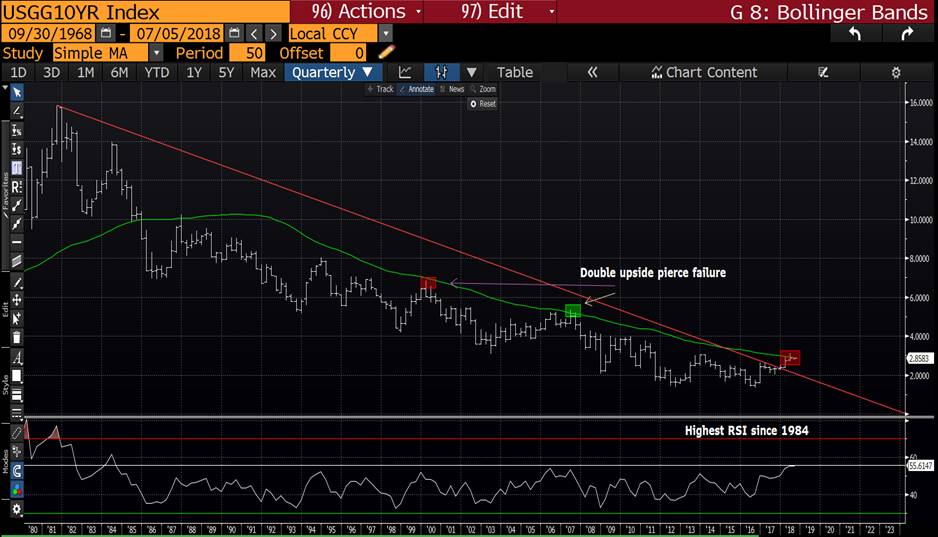This screenshot has width=938, height=537.
Task: Click the Chart Content button
Action: coord(704,72)
